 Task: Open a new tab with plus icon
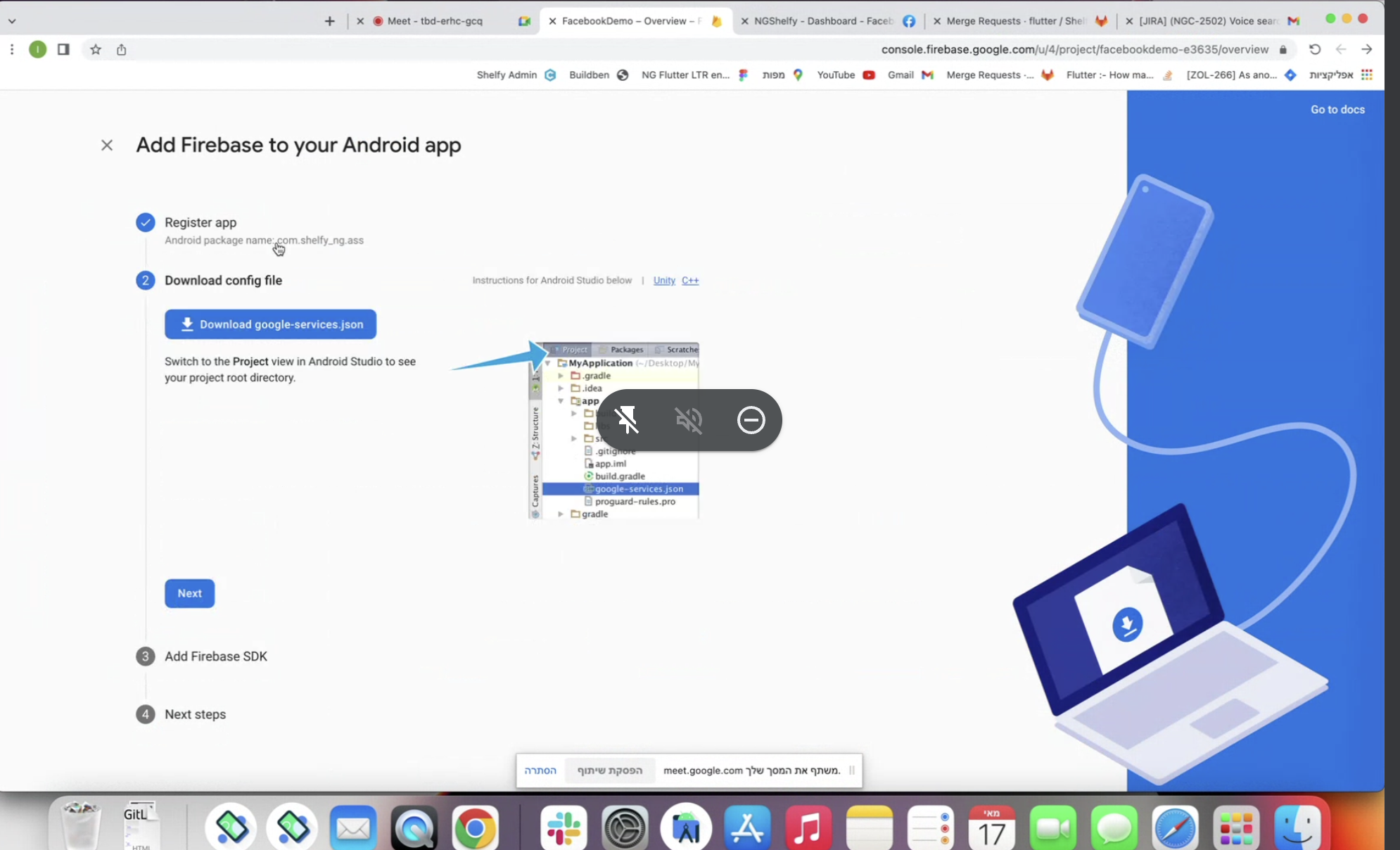(x=329, y=21)
